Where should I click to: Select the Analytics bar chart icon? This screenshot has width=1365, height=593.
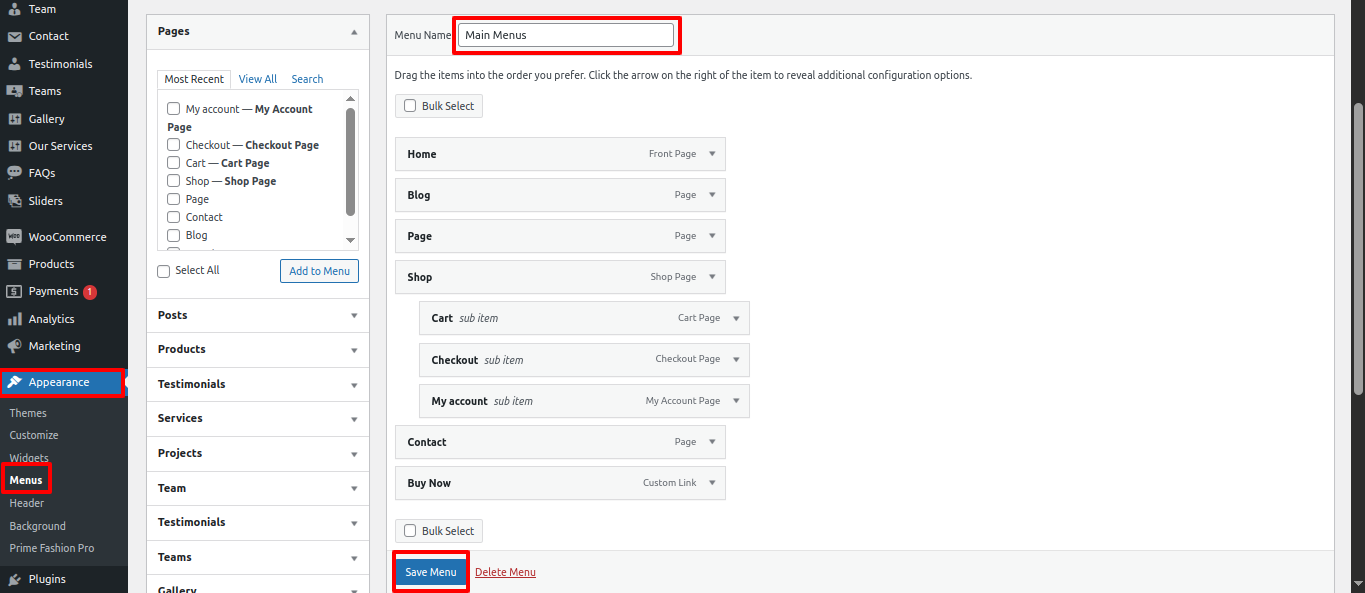click(x=14, y=319)
